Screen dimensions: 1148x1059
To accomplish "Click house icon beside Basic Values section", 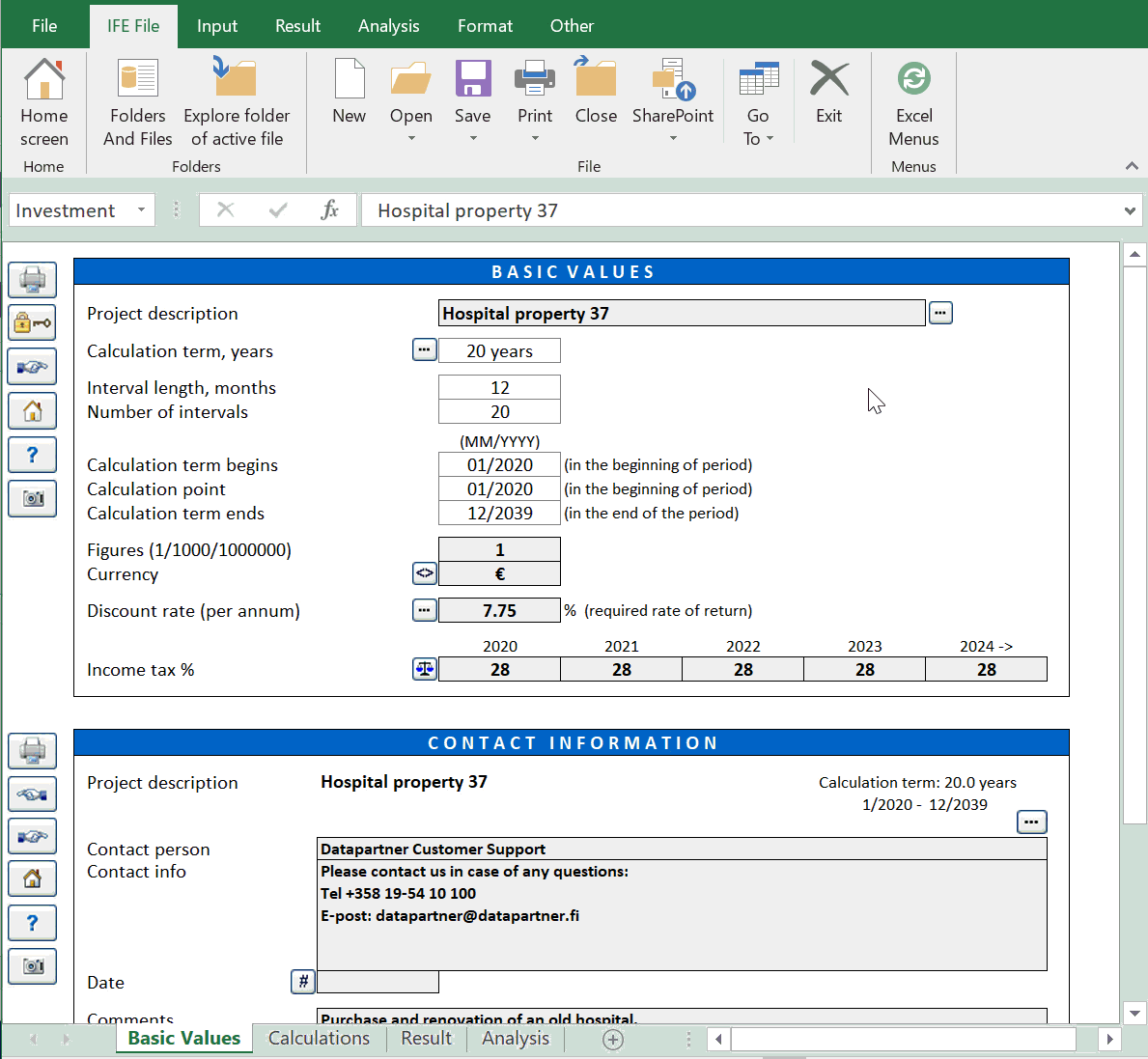I will (32, 410).
